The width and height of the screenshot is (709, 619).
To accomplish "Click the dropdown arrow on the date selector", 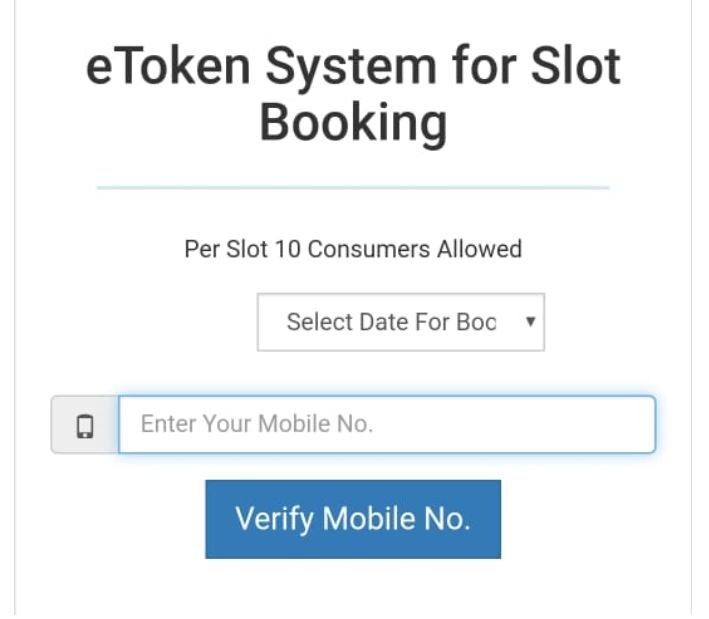I will pyautogui.click(x=530, y=321).
